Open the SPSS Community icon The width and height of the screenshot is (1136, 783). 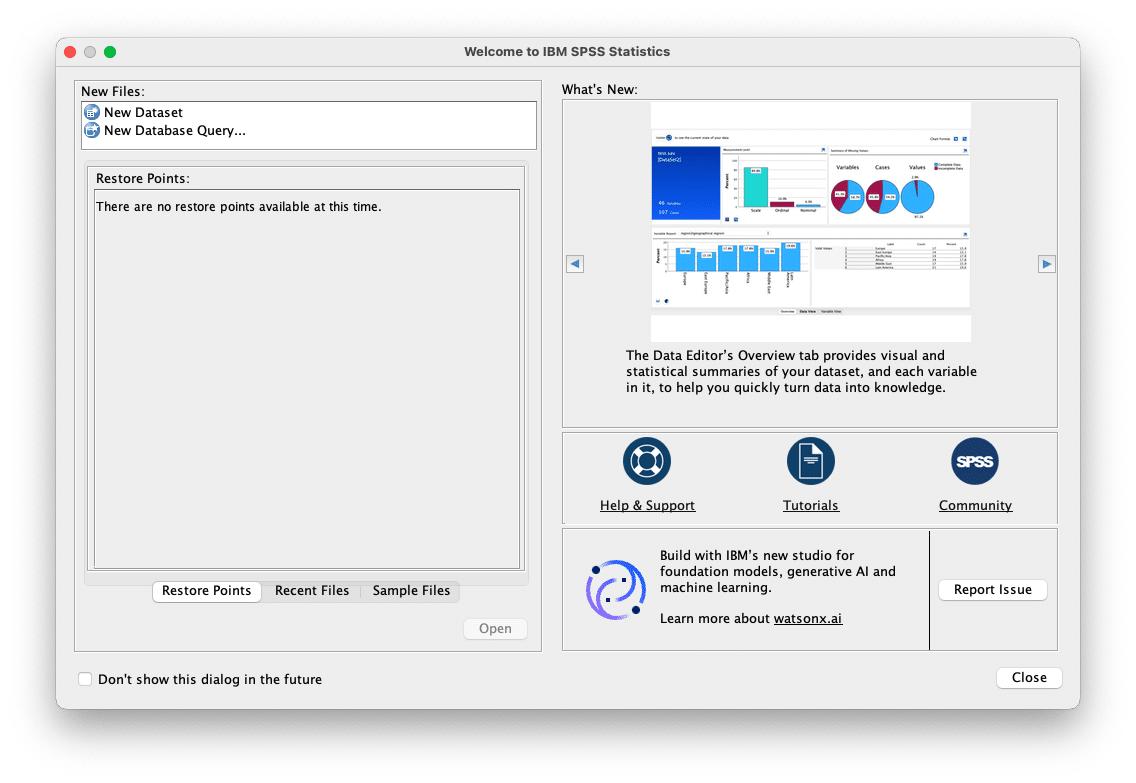(x=974, y=461)
